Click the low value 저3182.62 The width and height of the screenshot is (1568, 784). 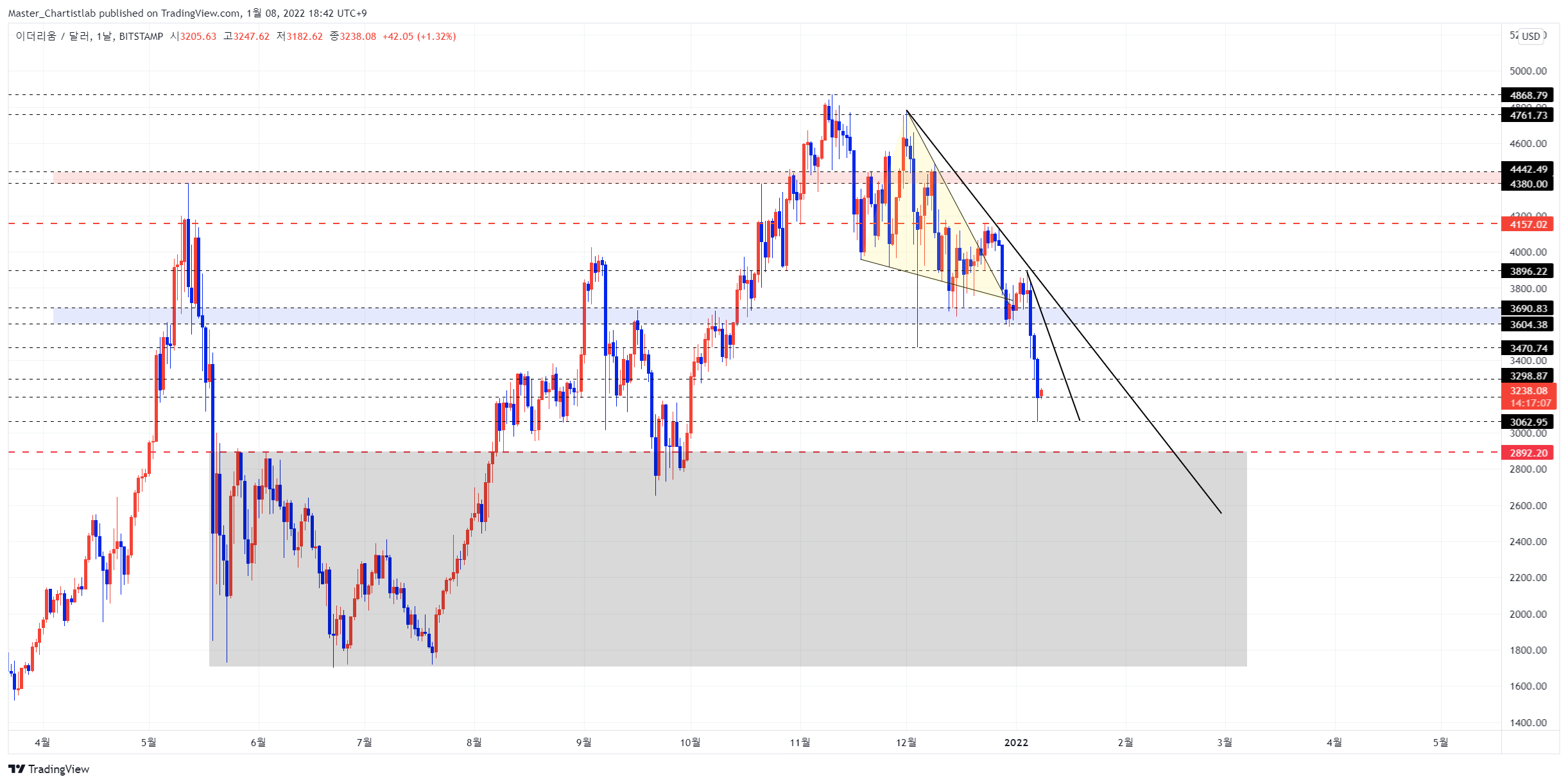pos(300,36)
